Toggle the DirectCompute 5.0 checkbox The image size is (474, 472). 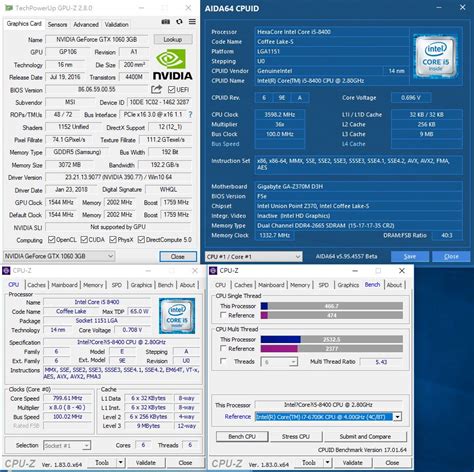(141, 240)
